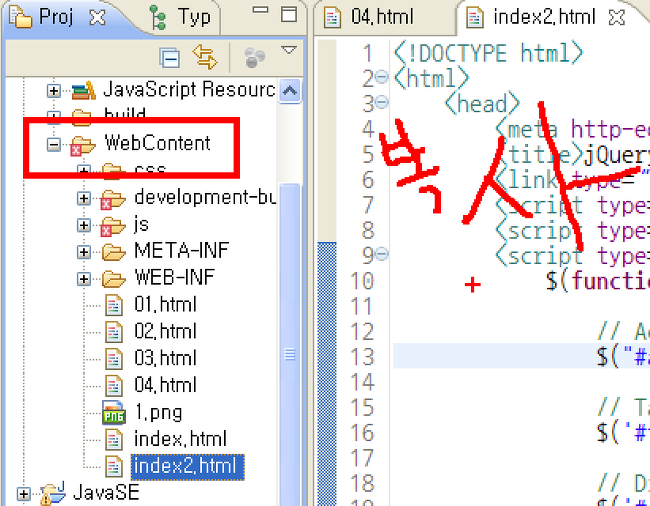Viewport: 650px width, 506px height.
Task: Click the 01.html file icon
Action: [114, 305]
